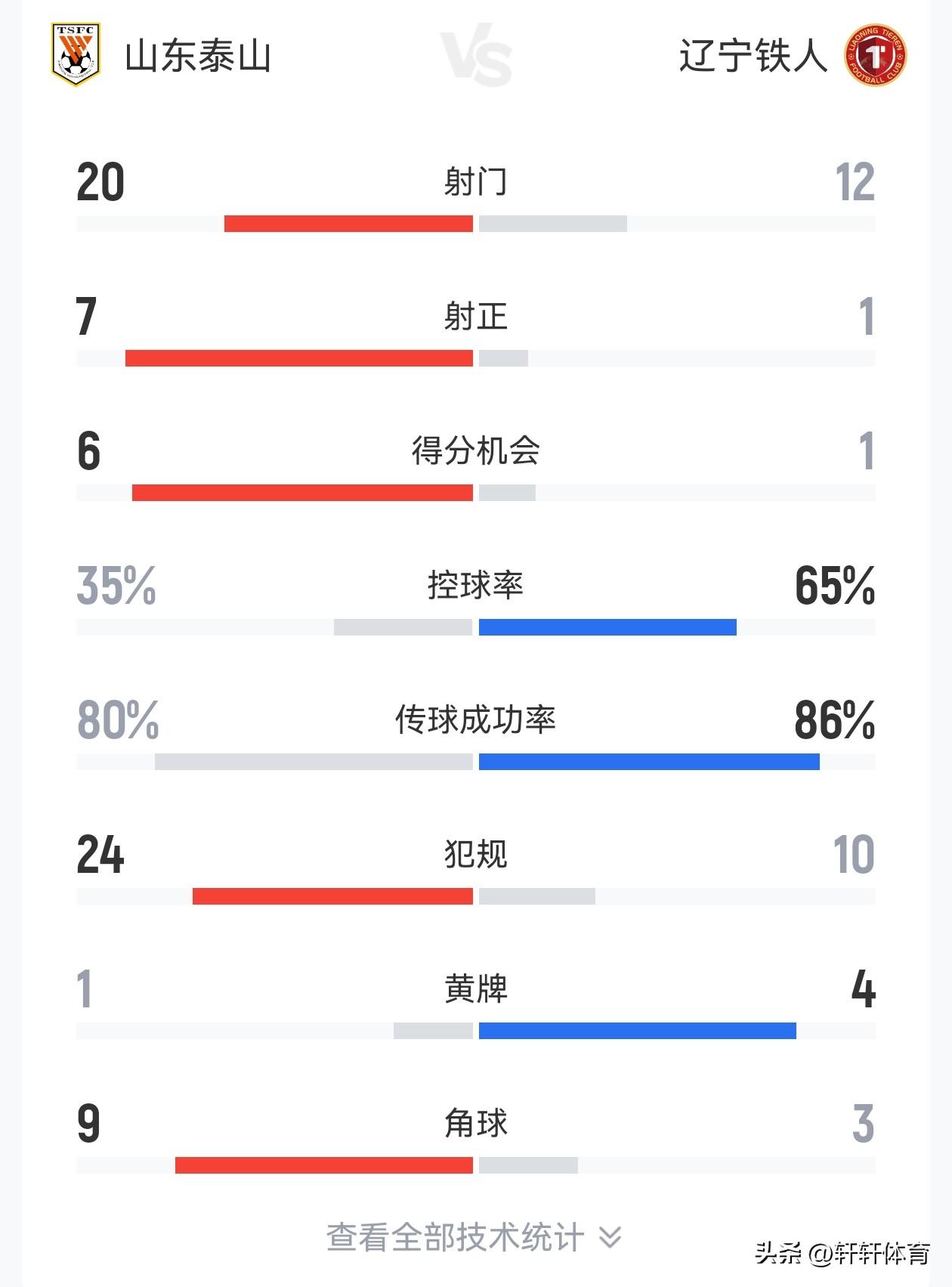Screen dimensions: 952x1287
Task: Click the red 角球 corner bar
Action: 324,1165
